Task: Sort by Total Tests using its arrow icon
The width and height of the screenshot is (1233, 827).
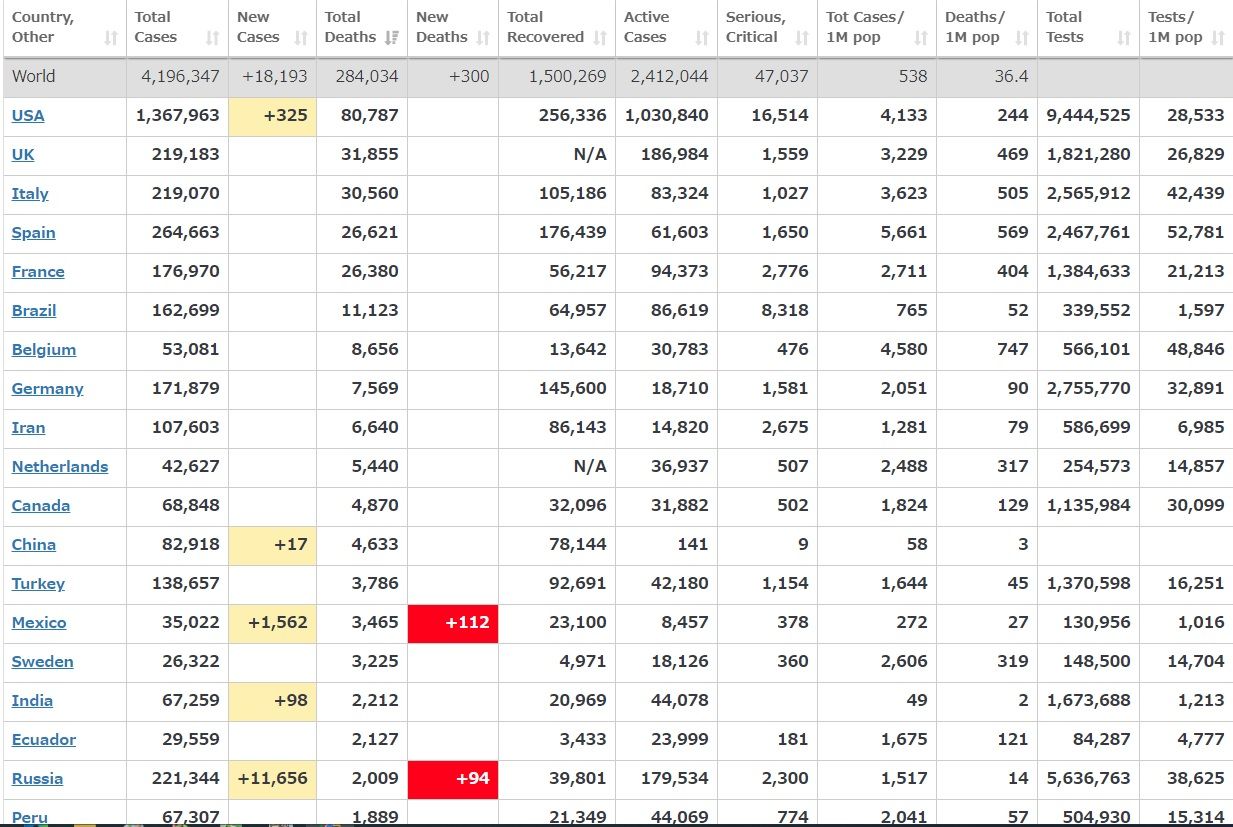Action: click(x=1124, y=38)
